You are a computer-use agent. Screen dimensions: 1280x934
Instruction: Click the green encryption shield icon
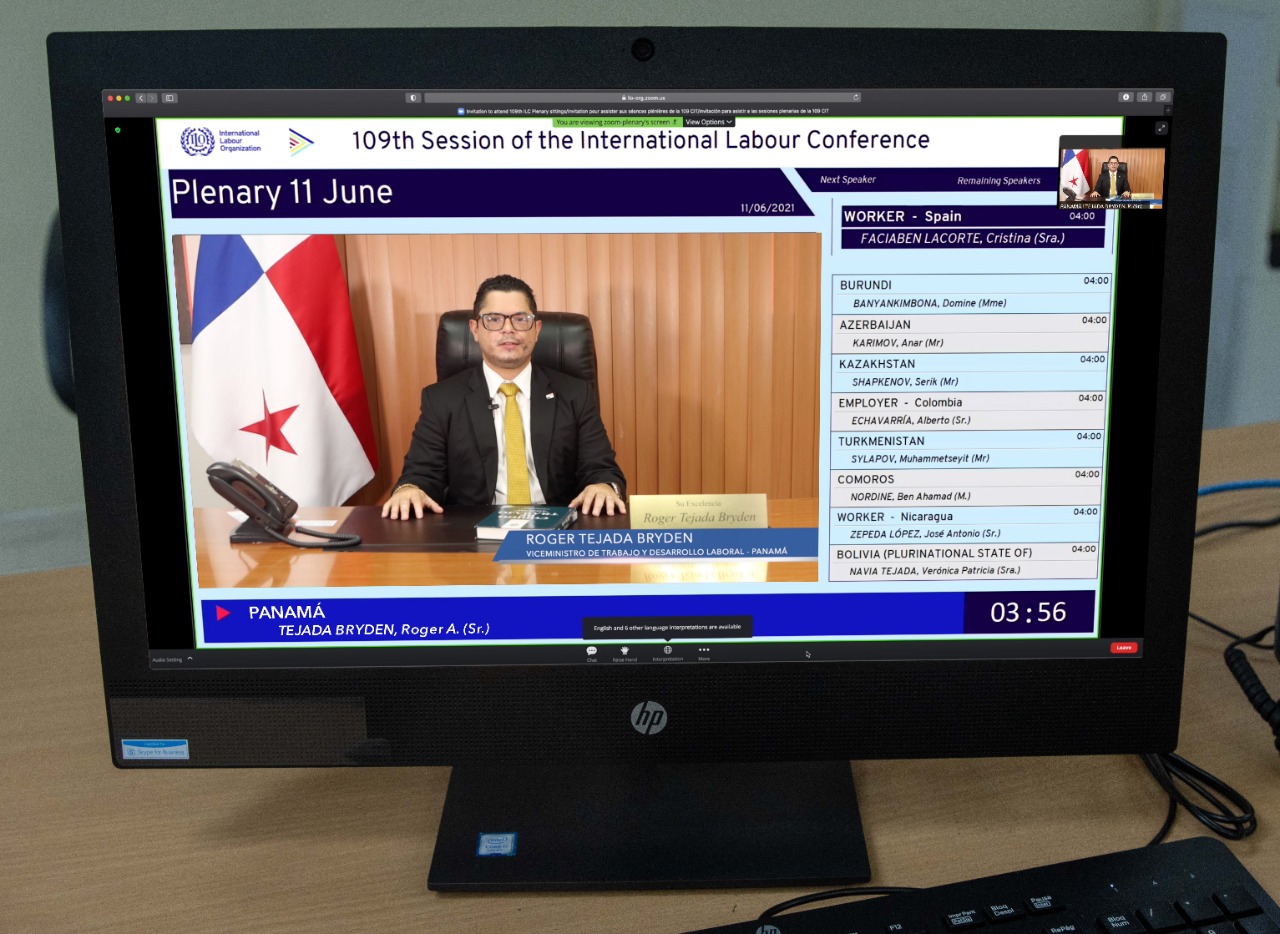(118, 130)
